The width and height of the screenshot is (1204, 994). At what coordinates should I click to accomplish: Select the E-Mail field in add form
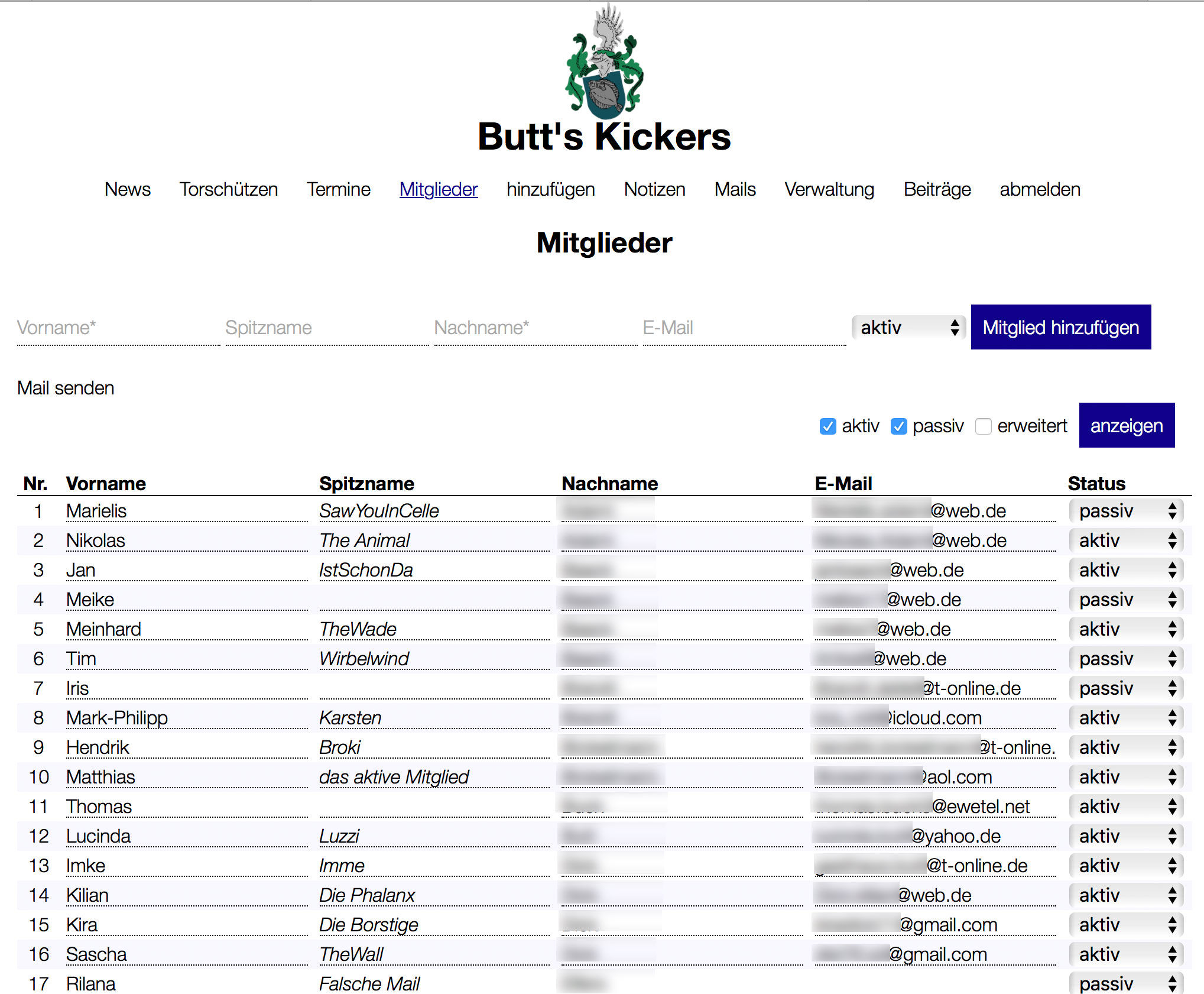[744, 328]
